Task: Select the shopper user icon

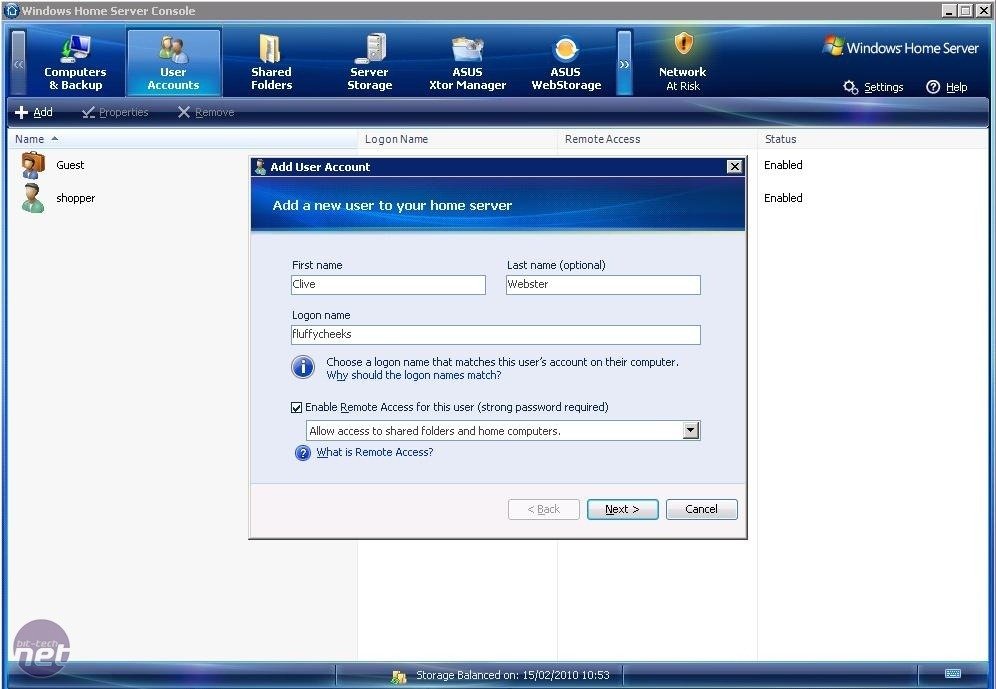Action: pyautogui.click(x=33, y=198)
